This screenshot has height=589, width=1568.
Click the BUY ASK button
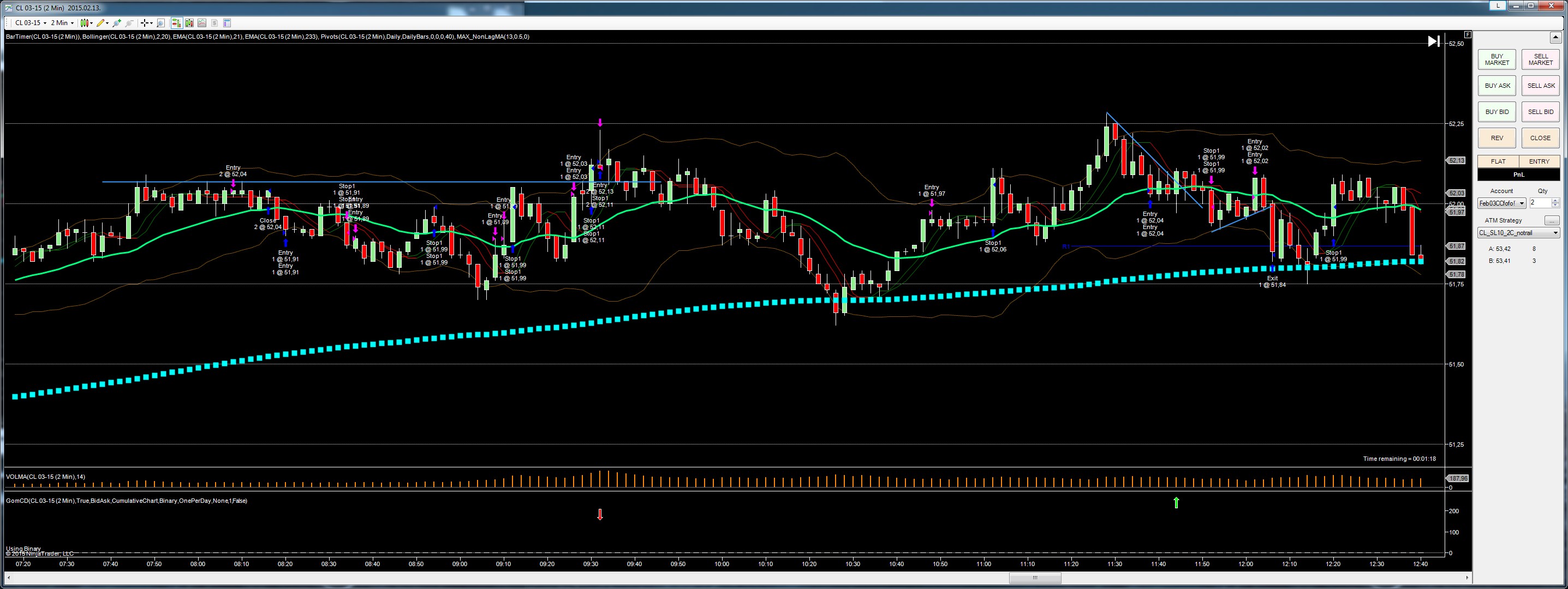pyautogui.click(x=1497, y=86)
